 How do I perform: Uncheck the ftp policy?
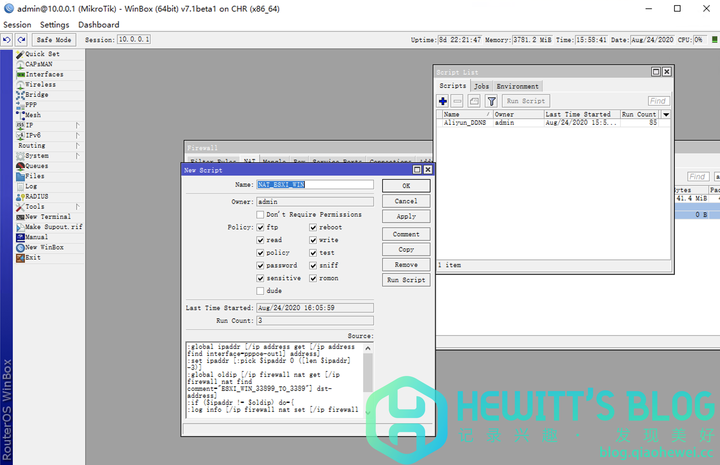(260, 227)
